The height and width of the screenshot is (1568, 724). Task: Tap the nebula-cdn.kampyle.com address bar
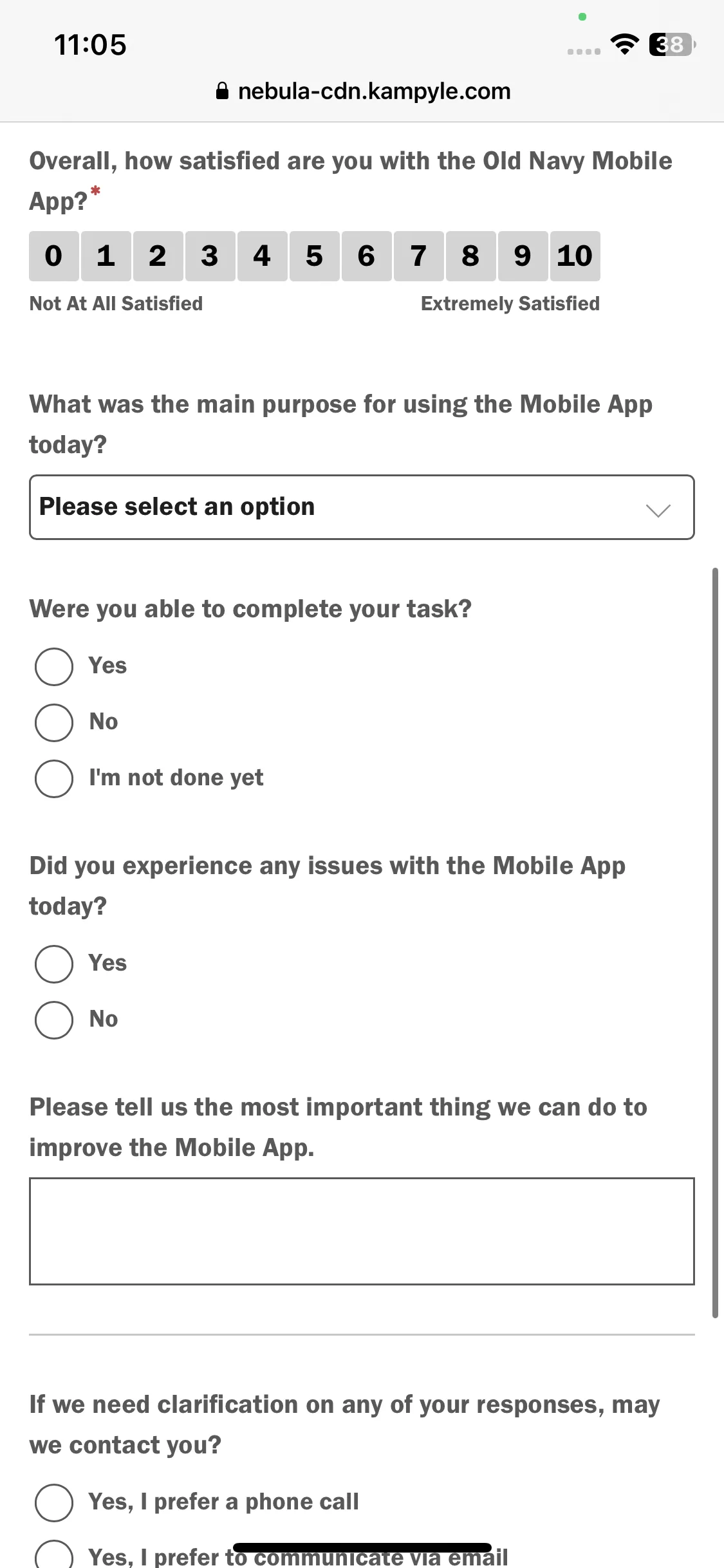(x=363, y=91)
